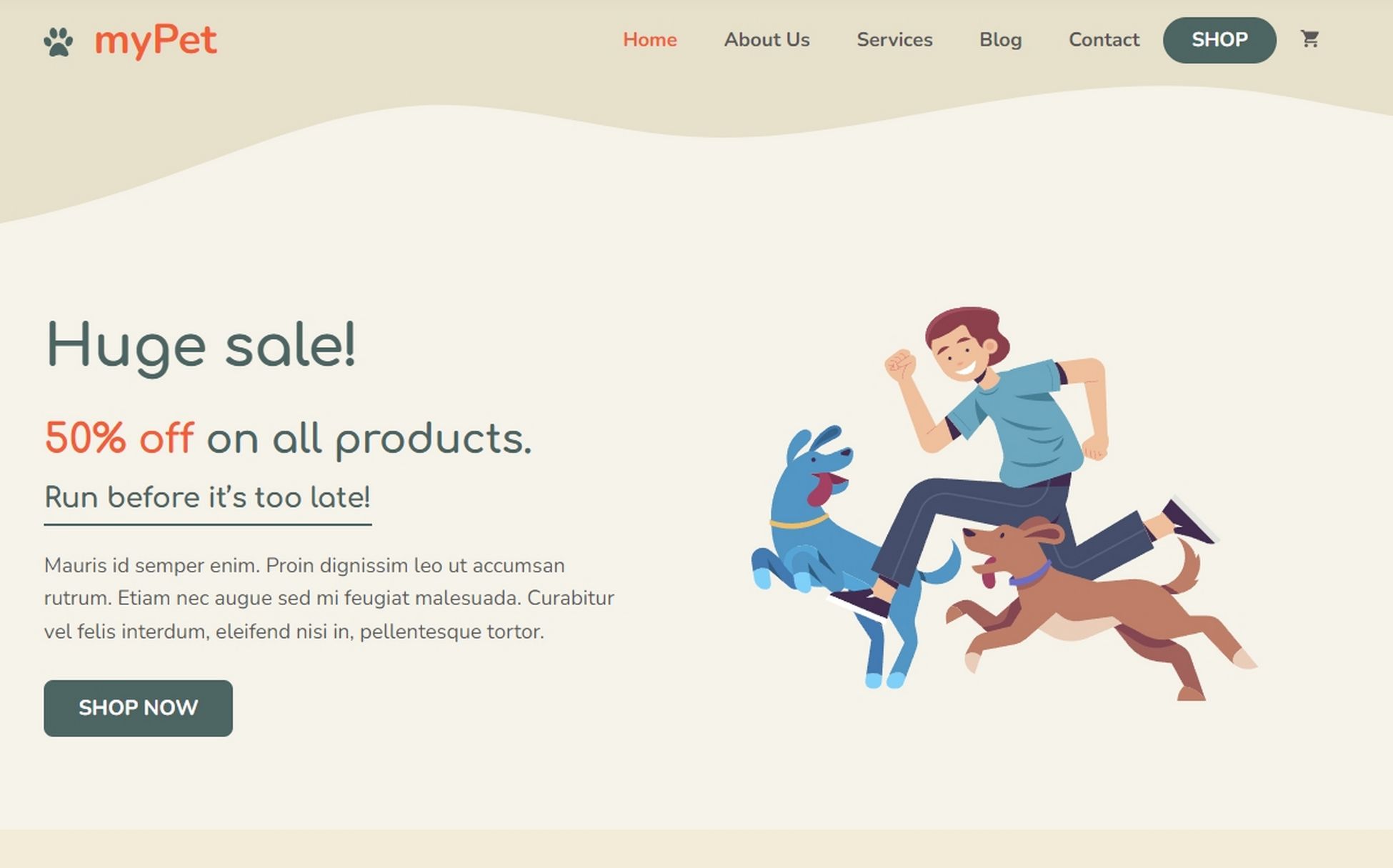Click the SHOP NOW button
The width and height of the screenshot is (1393, 868).
138,708
